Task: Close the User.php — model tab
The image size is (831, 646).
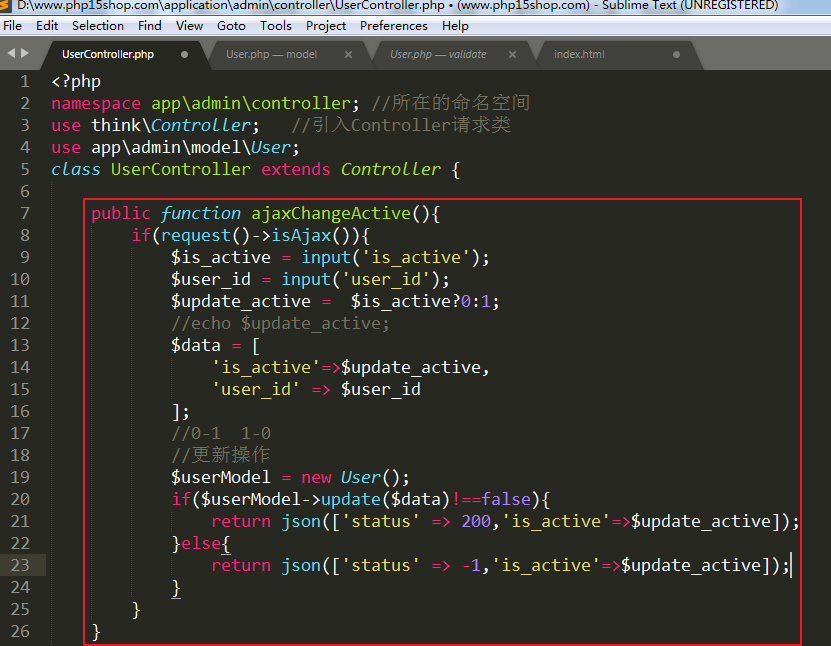Action: point(348,55)
